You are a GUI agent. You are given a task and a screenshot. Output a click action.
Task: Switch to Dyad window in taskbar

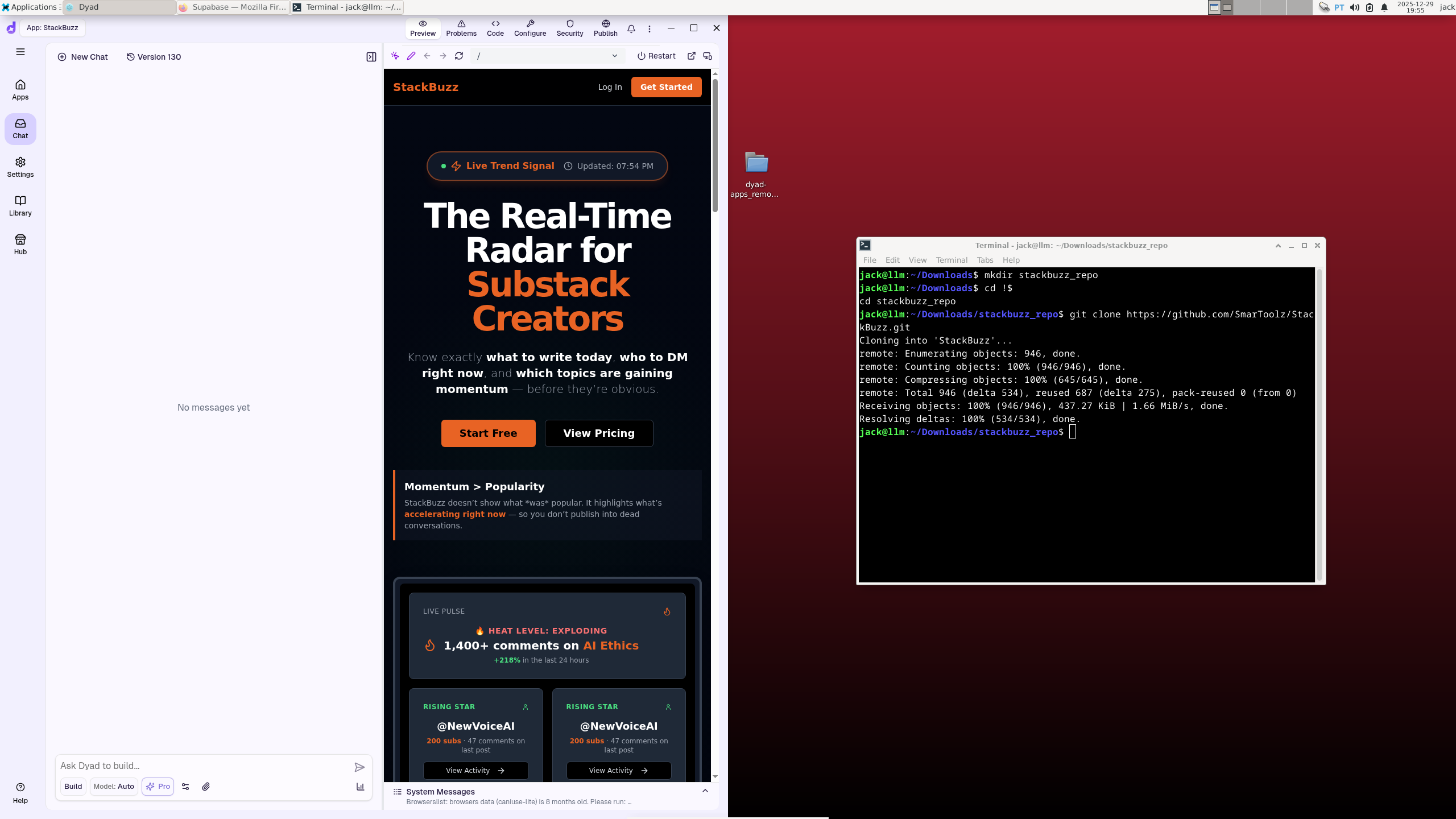pos(119,7)
